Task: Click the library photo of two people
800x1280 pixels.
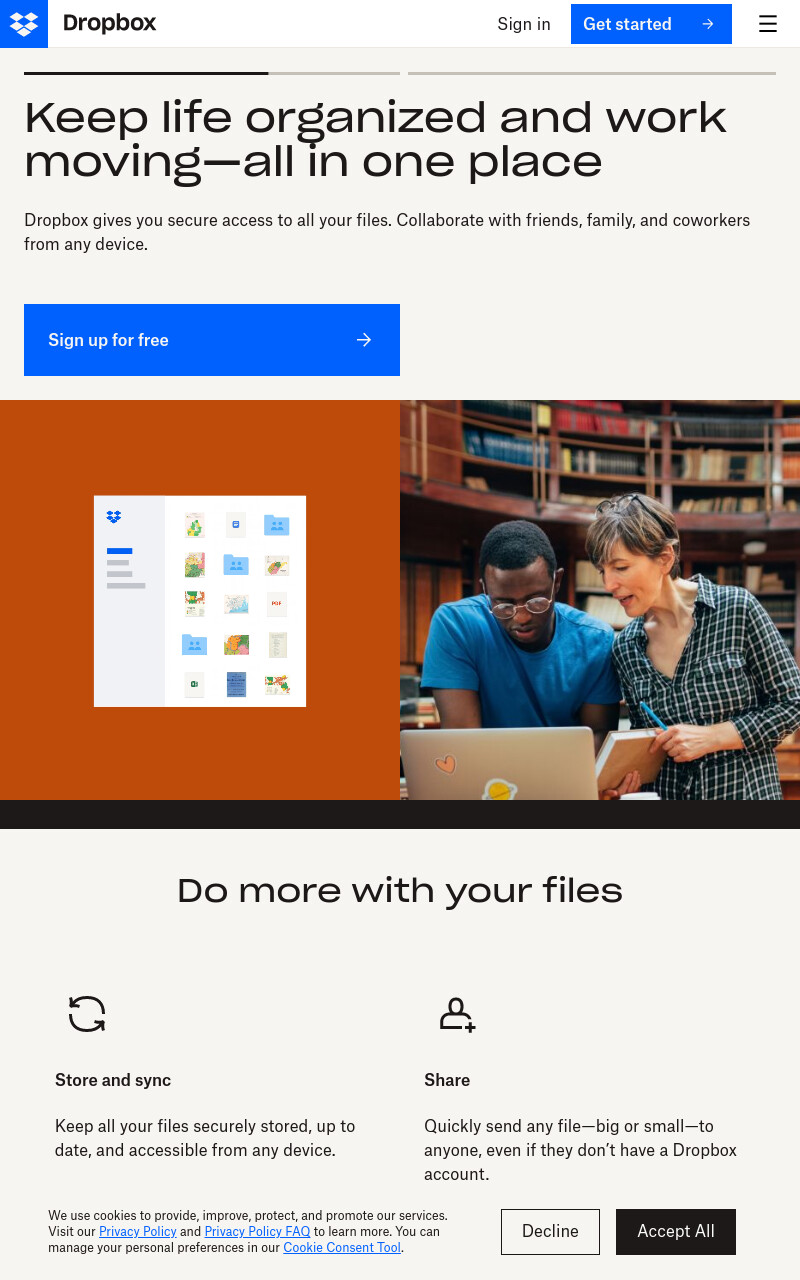Action: click(600, 600)
